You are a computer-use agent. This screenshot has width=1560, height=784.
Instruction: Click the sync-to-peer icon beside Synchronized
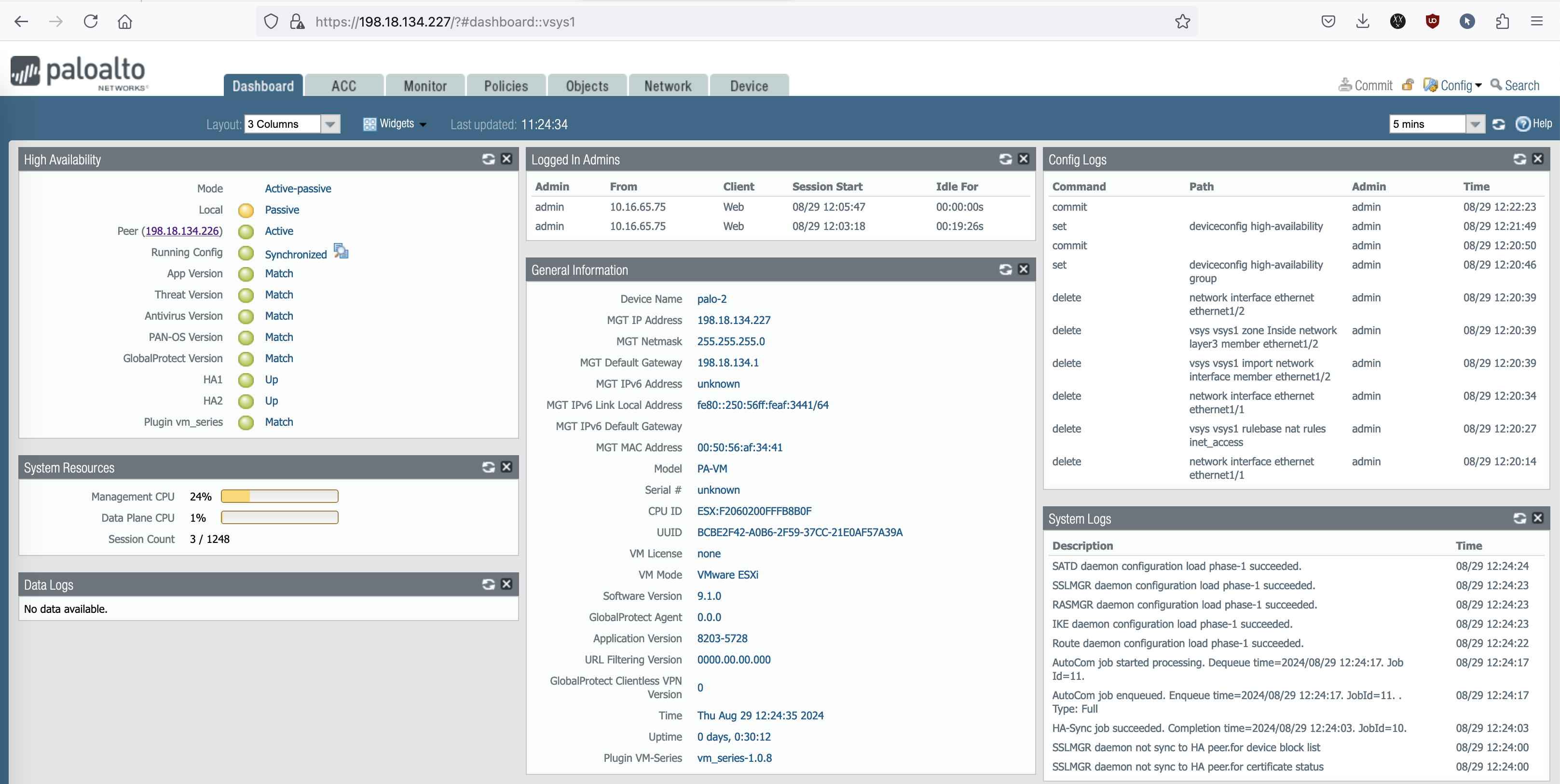pyautogui.click(x=342, y=251)
